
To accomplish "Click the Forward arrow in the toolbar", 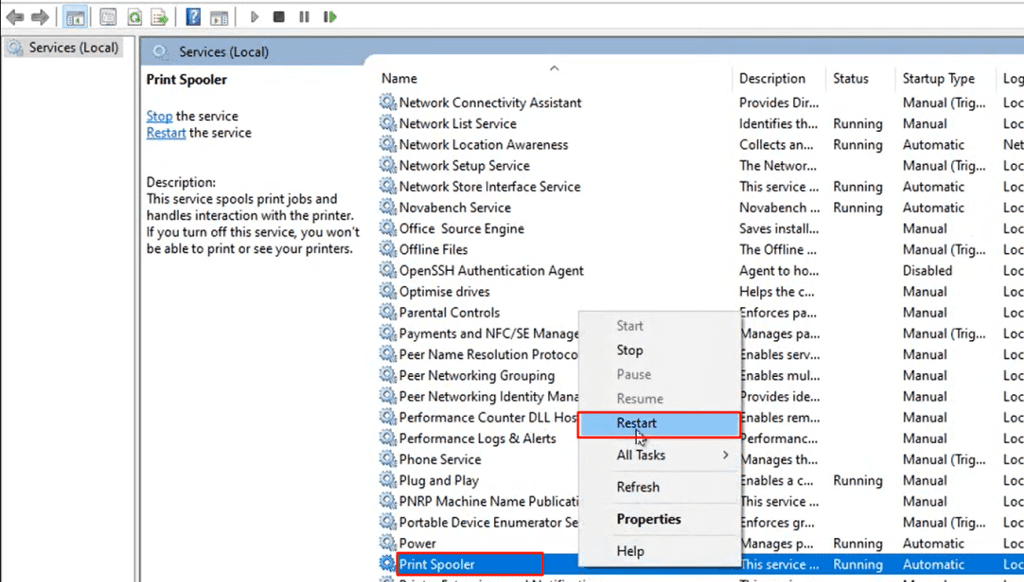I will click(x=40, y=17).
